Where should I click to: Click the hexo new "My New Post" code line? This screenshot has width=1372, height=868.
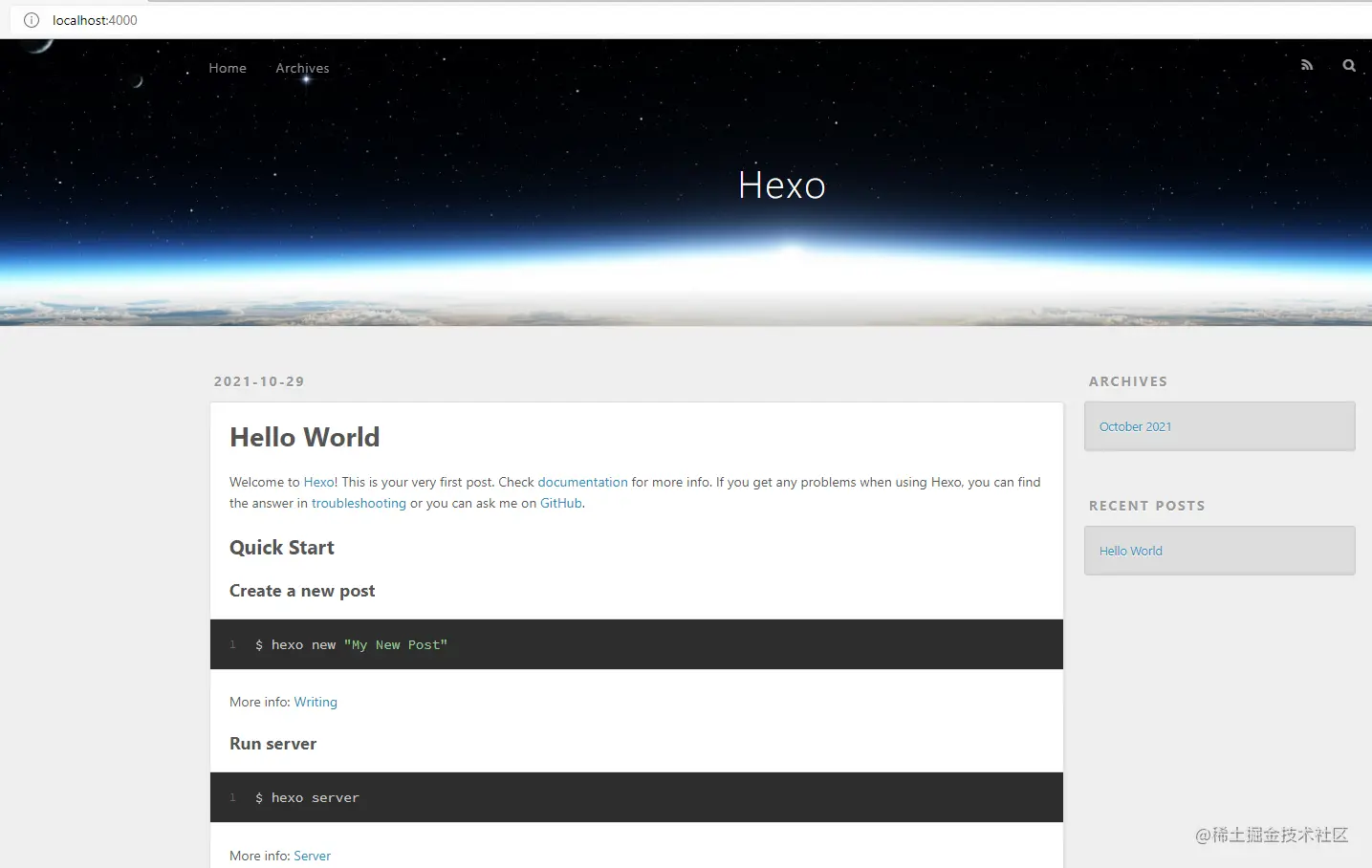tap(351, 645)
